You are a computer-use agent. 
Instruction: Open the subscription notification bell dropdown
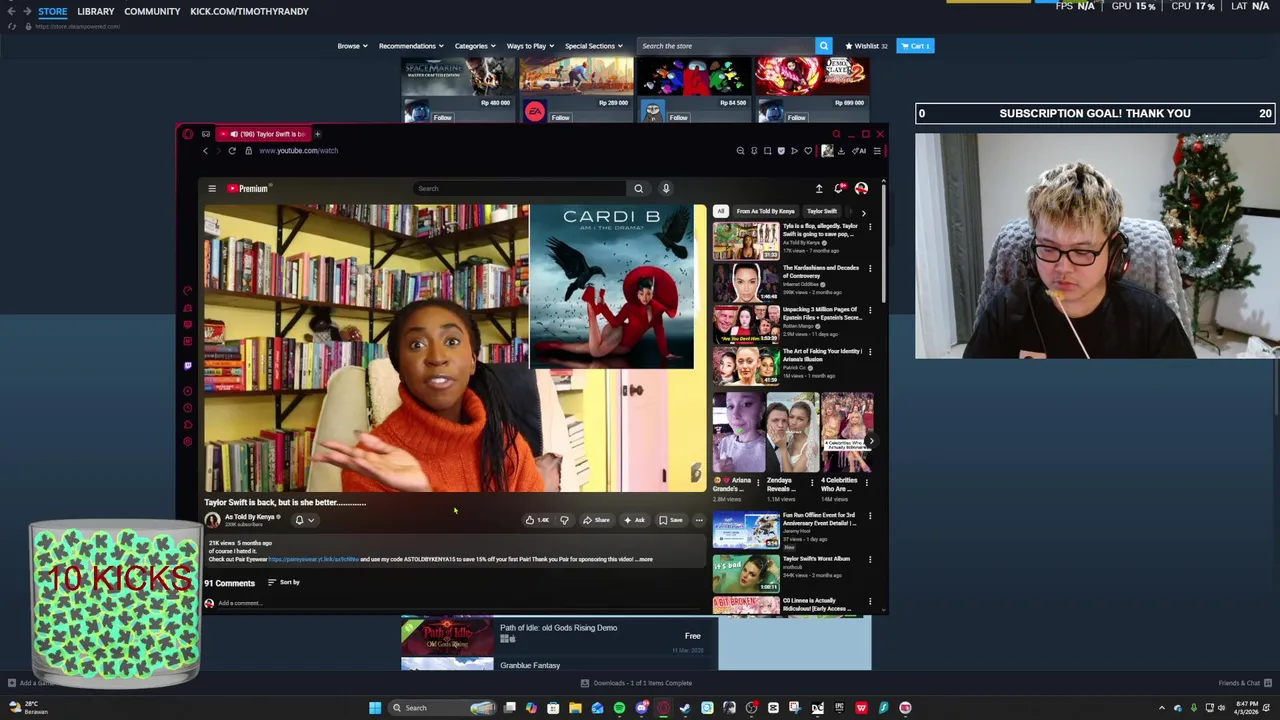click(304, 520)
